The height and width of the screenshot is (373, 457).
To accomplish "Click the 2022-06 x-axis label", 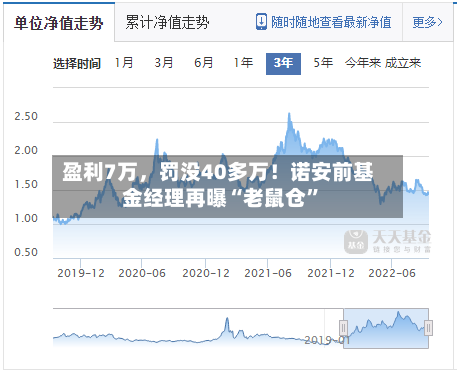I will 392,273.
